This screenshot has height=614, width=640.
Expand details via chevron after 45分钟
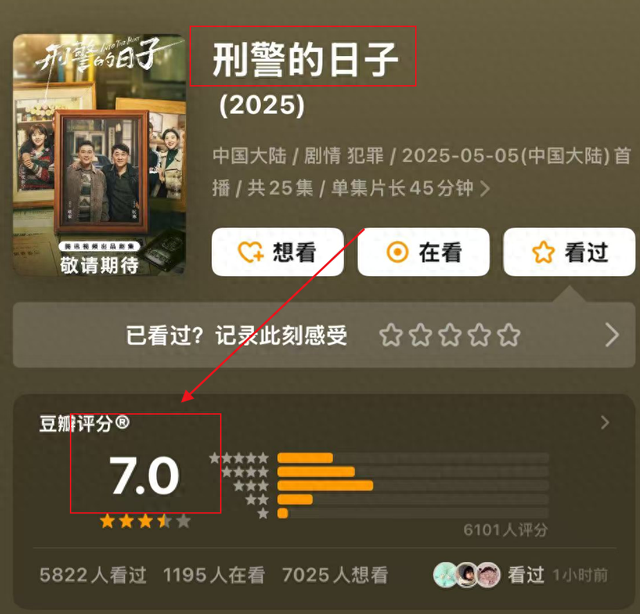485,189
